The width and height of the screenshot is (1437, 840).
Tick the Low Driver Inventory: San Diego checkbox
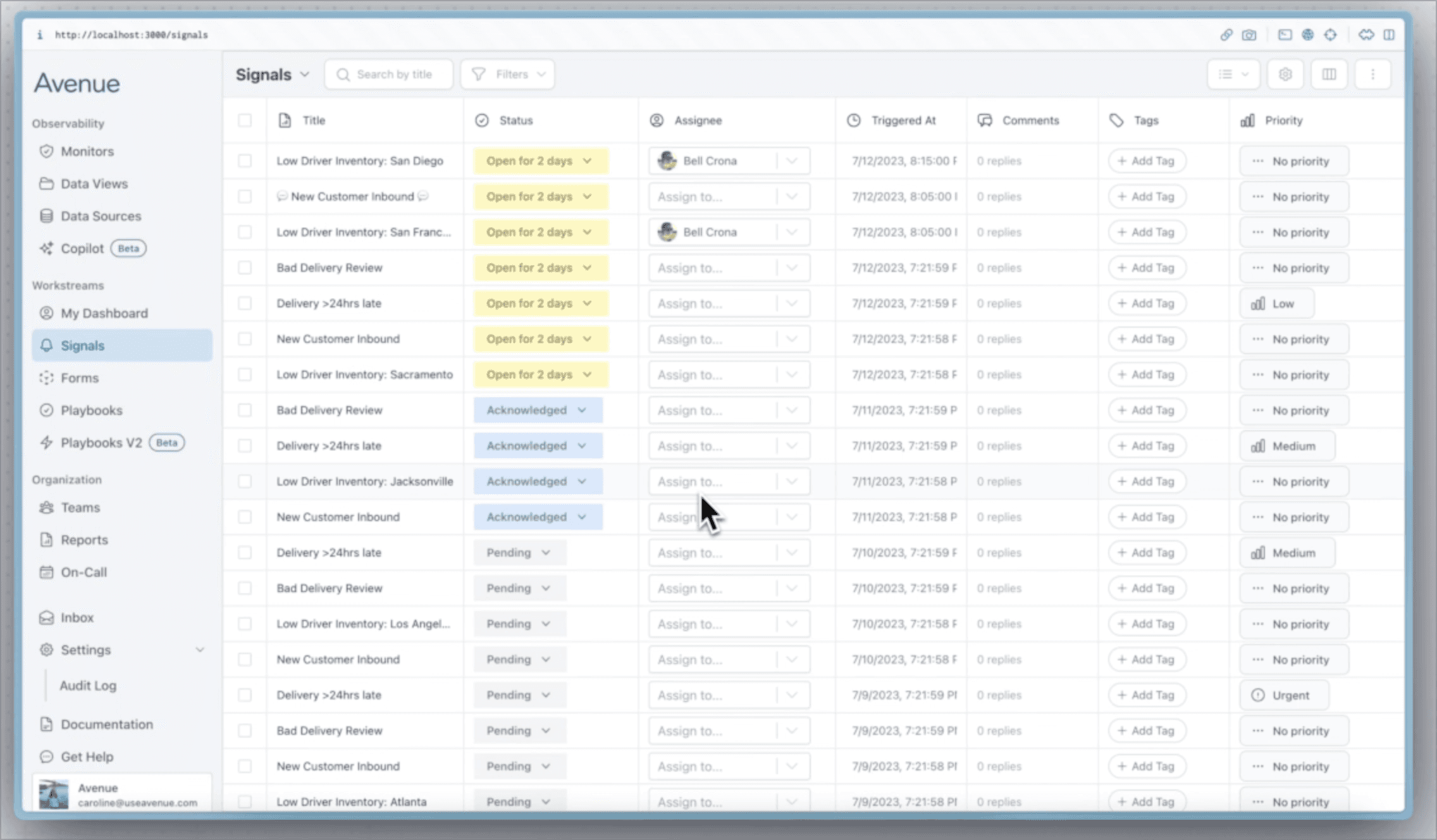pyautogui.click(x=245, y=161)
